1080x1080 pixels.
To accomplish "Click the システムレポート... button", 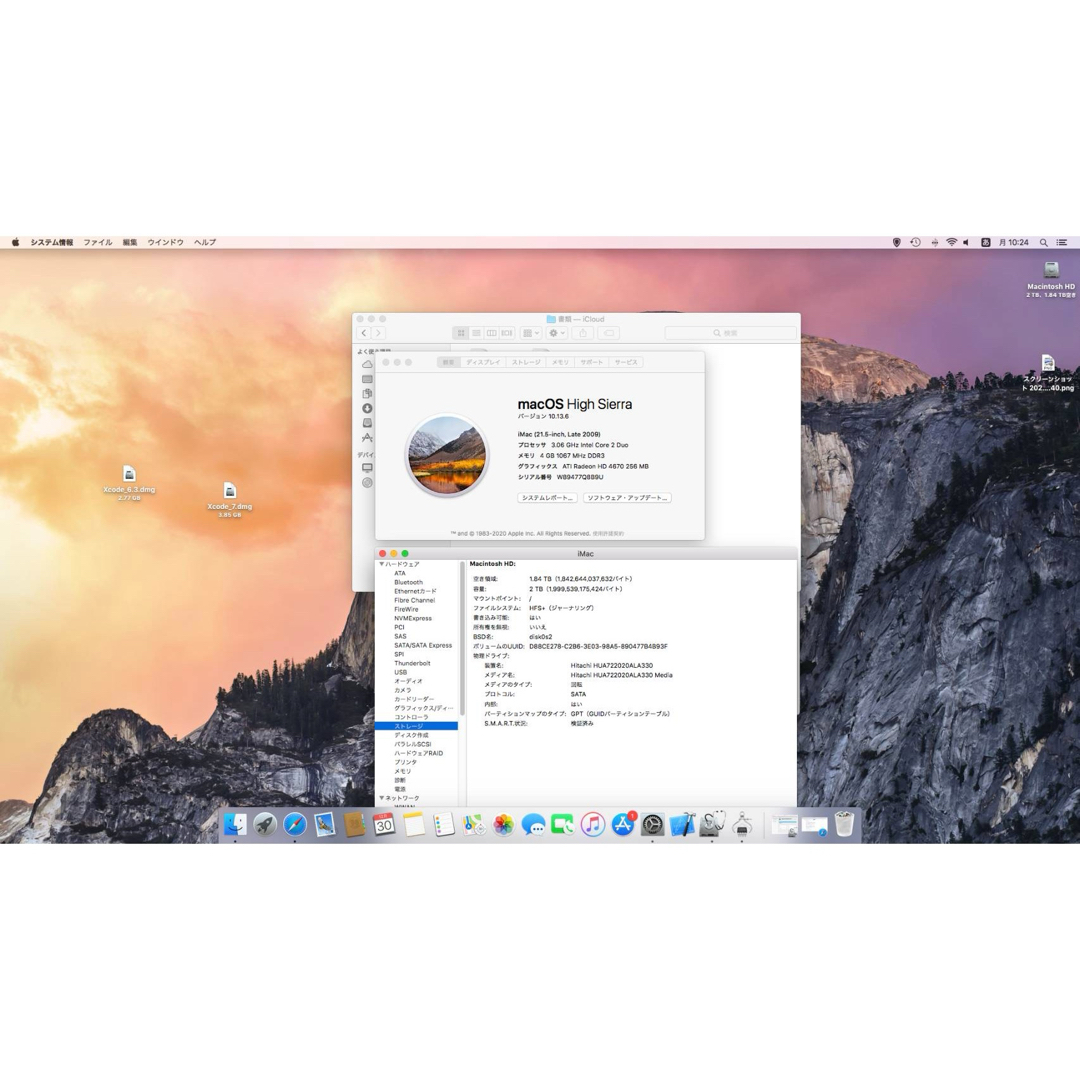I will click(547, 498).
